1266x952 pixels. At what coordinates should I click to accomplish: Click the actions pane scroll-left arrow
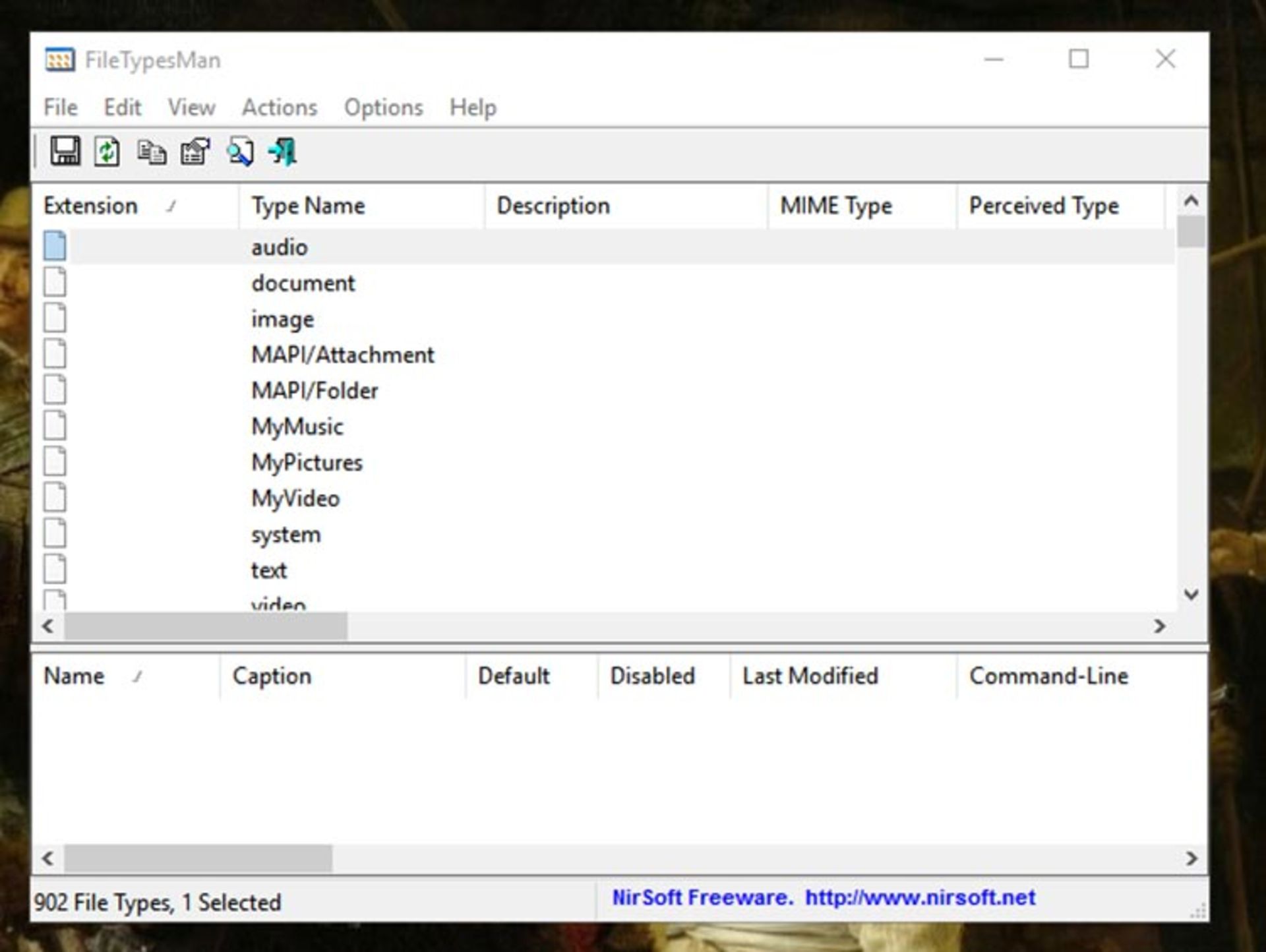(48, 858)
